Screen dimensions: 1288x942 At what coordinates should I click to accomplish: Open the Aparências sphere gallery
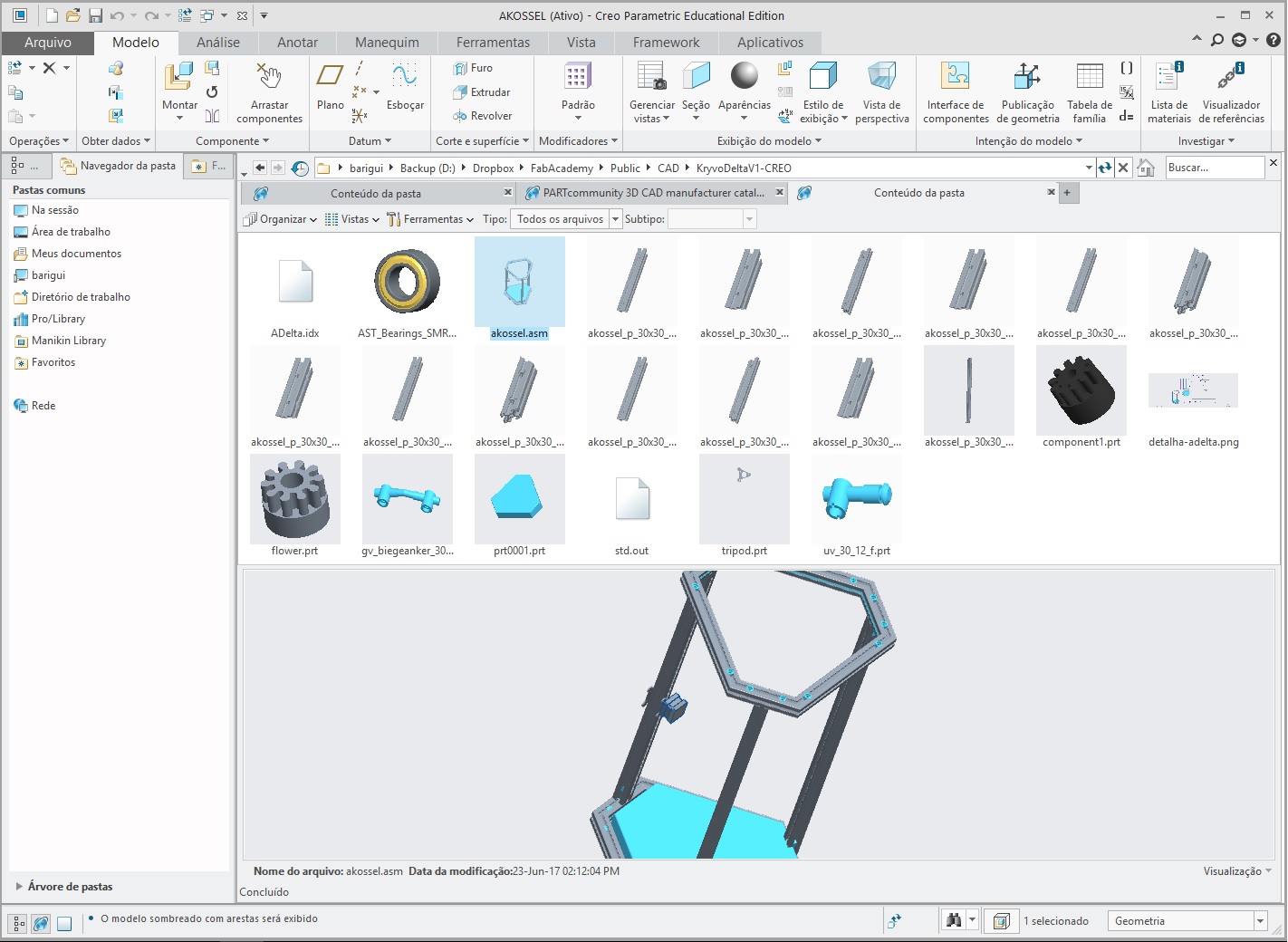point(745,76)
